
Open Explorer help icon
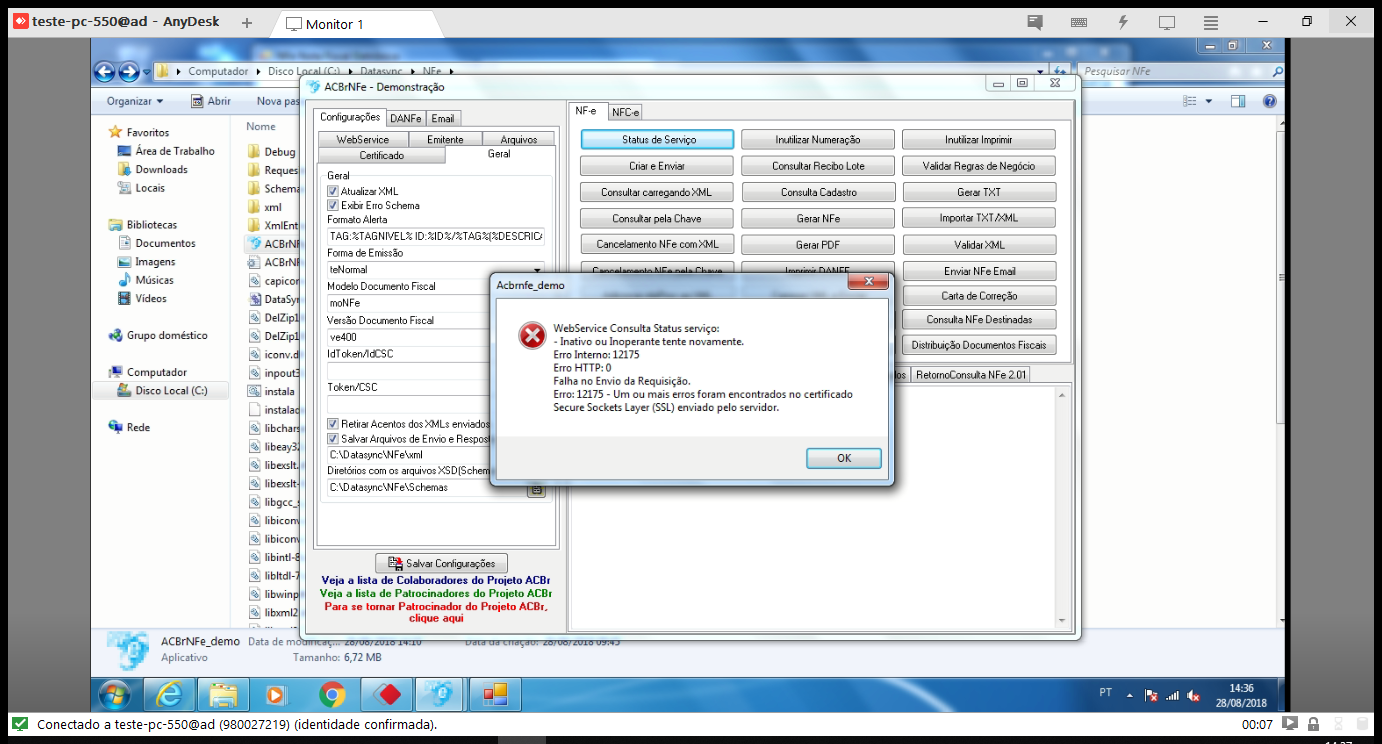click(x=1269, y=101)
